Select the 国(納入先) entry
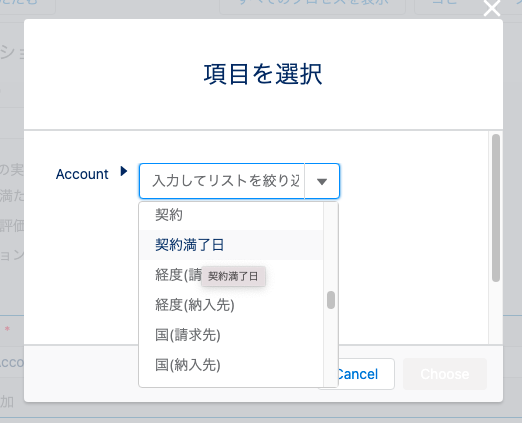The width and height of the screenshot is (522, 423). tap(231, 365)
